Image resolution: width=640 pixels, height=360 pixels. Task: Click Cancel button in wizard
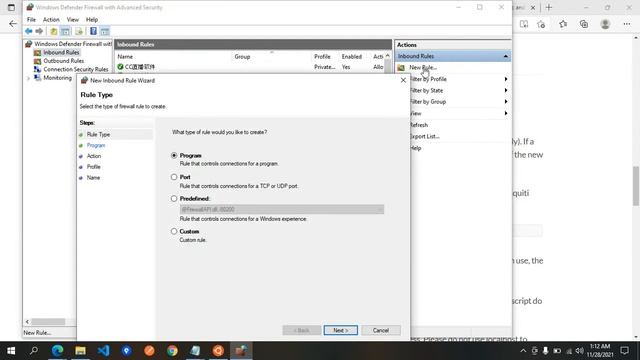pos(380,330)
